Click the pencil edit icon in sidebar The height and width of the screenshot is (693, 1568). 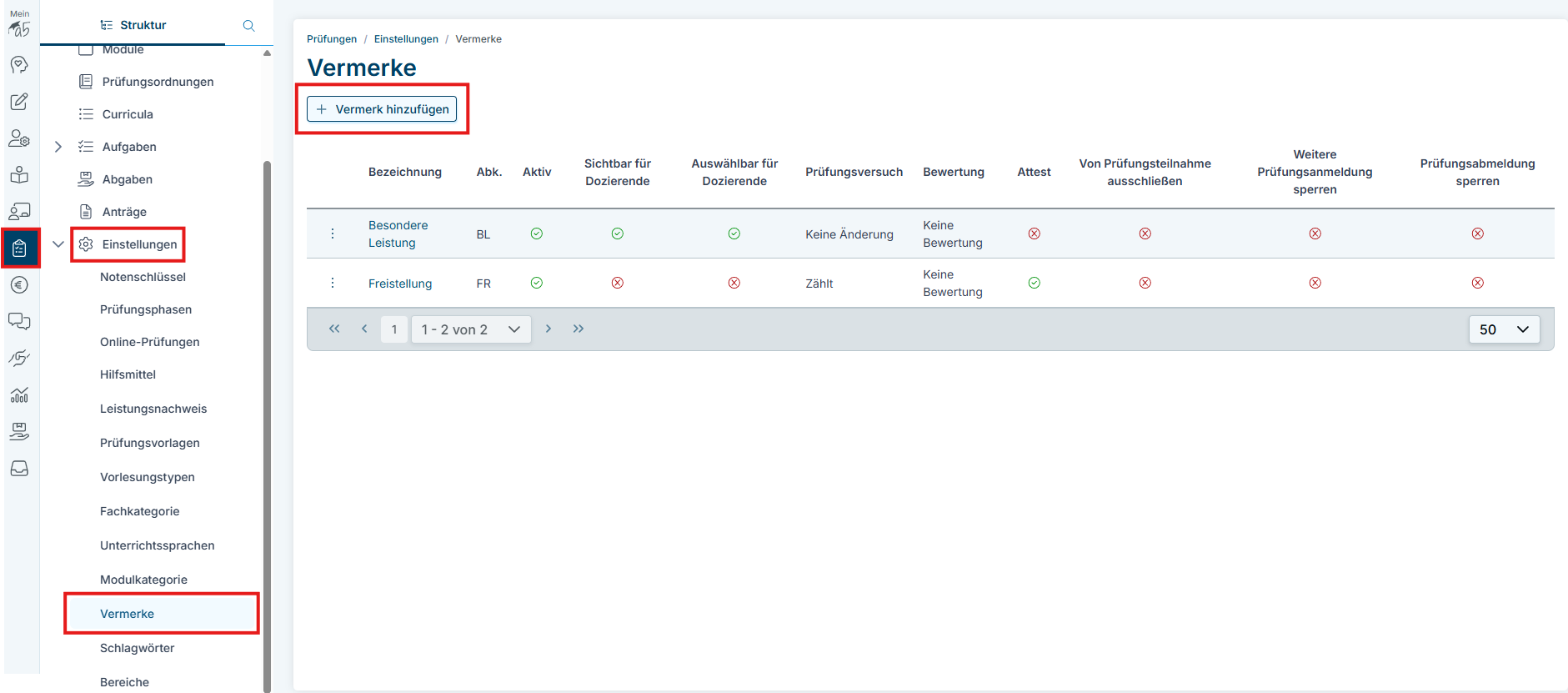[19, 102]
